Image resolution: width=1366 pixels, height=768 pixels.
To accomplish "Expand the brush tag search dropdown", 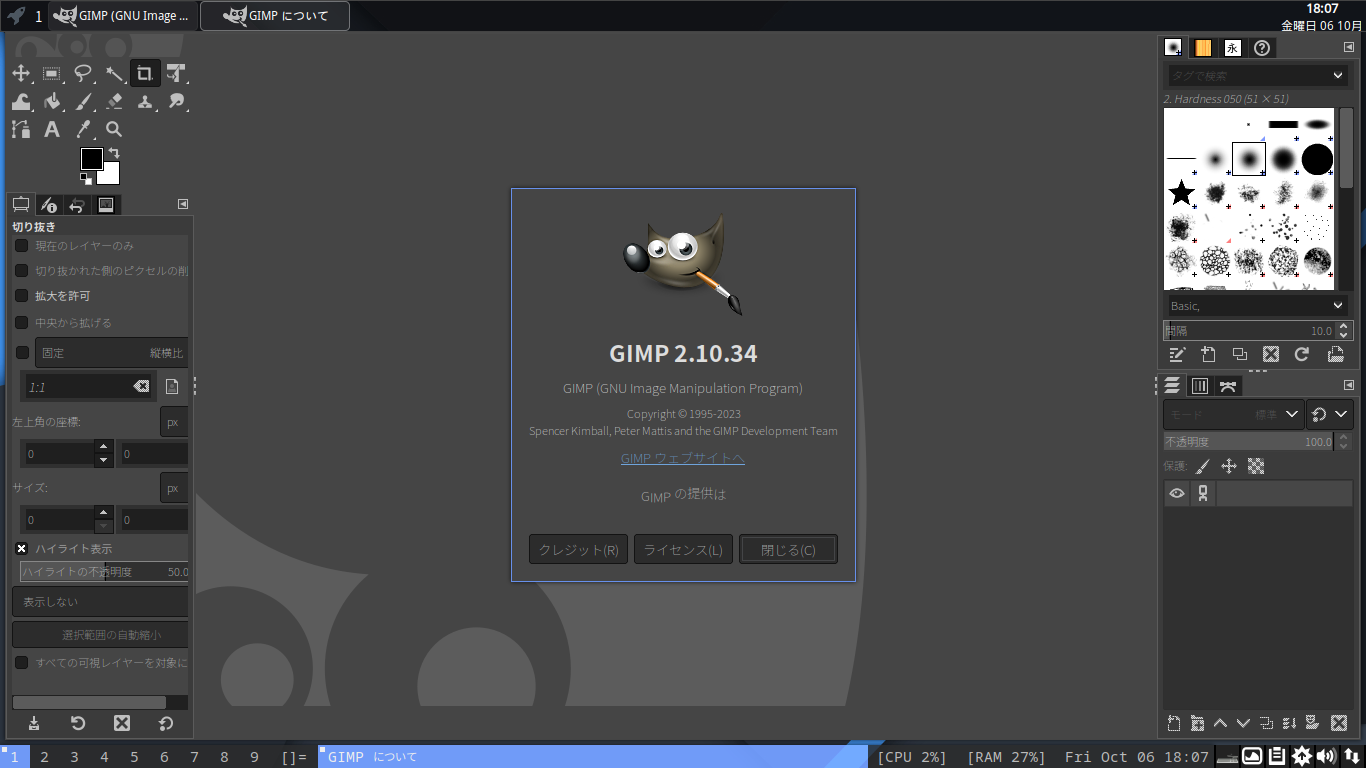I will coord(1338,76).
